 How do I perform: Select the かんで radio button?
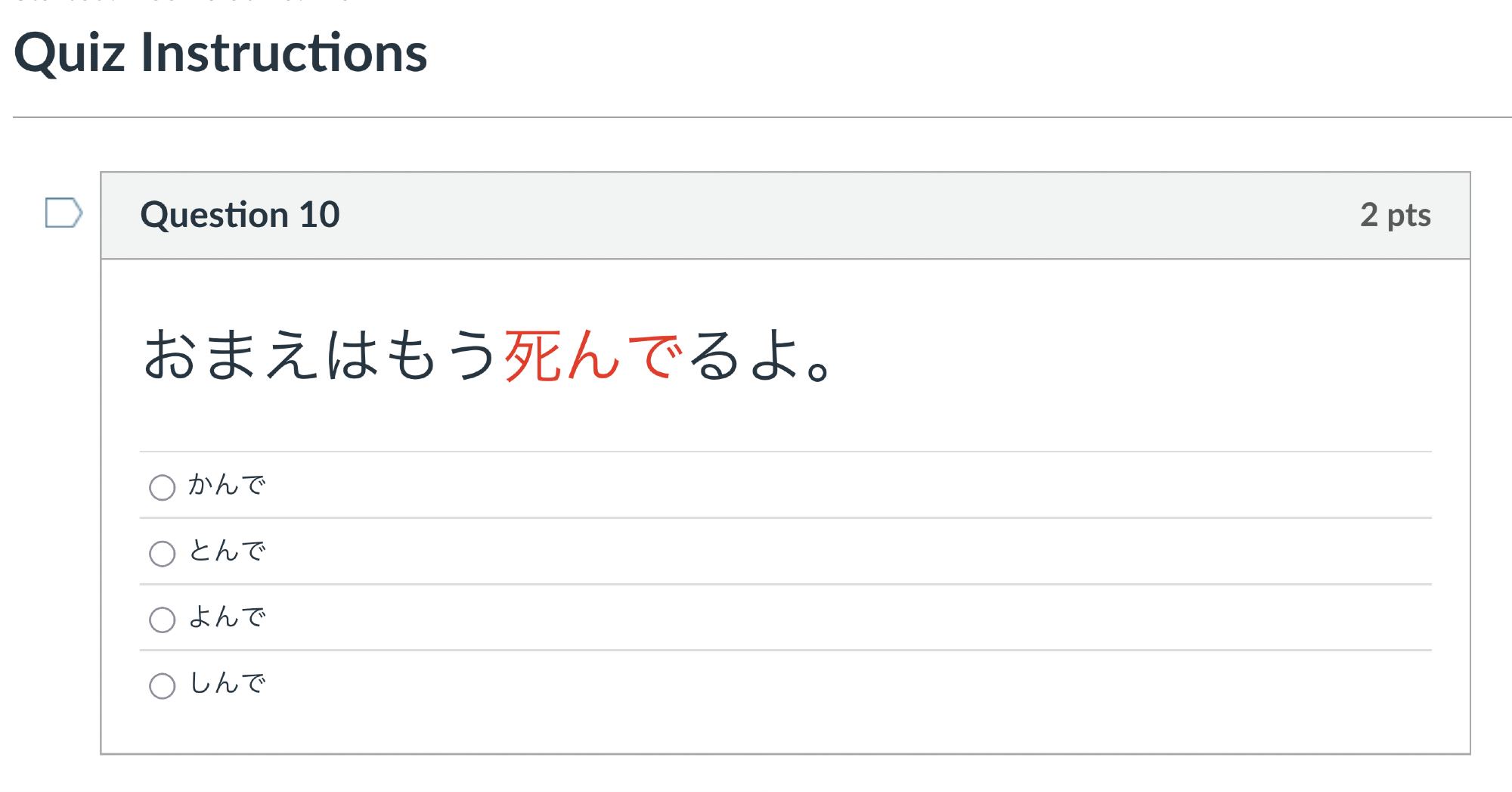(x=162, y=487)
